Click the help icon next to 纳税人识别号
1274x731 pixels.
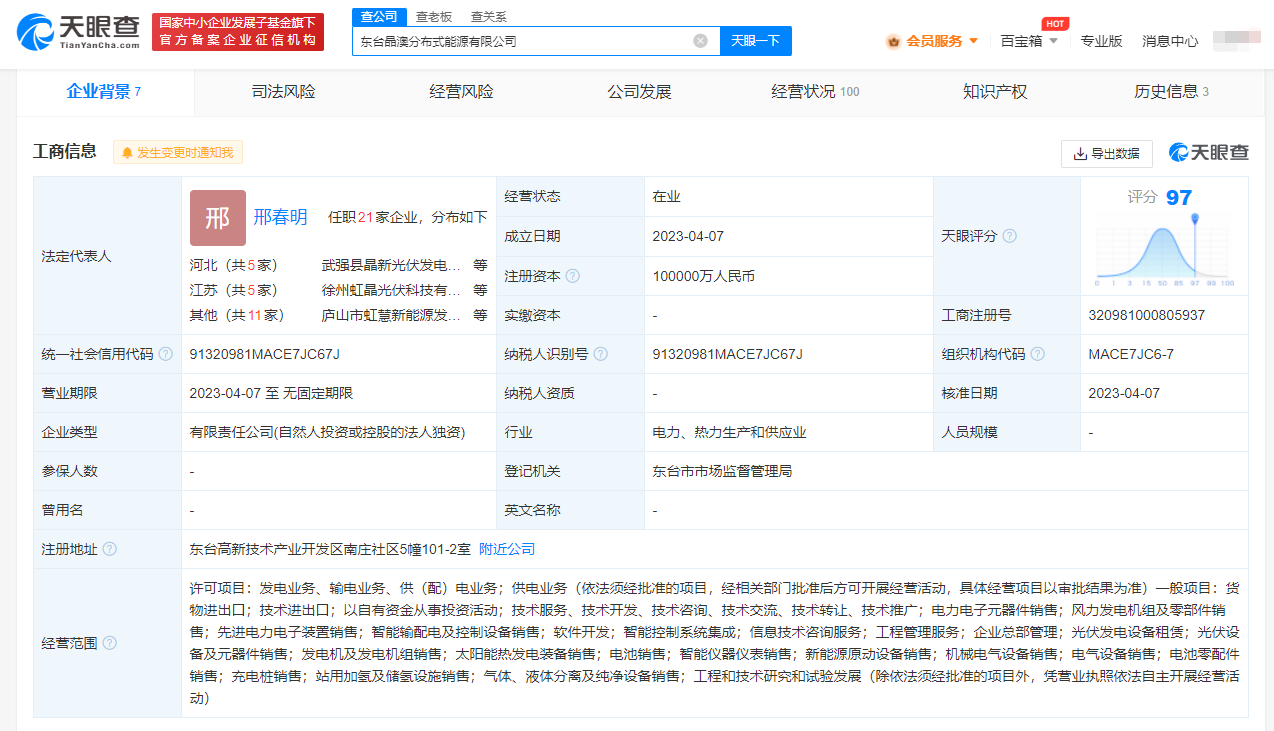[x=600, y=354]
